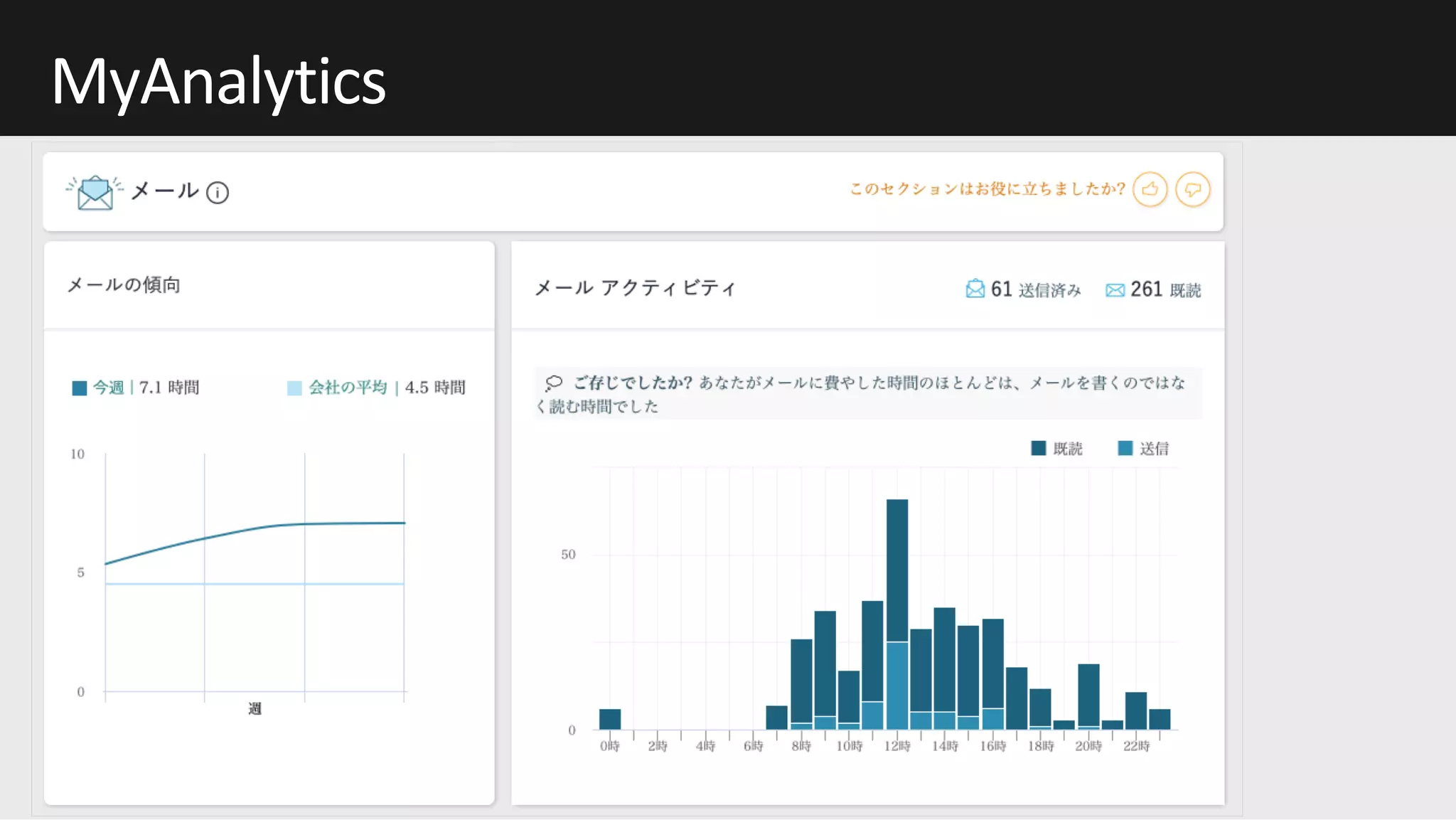The height and width of the screenshot is (820, 1456).
Task: Click the 61 送信済み count
Action: 1035,289
